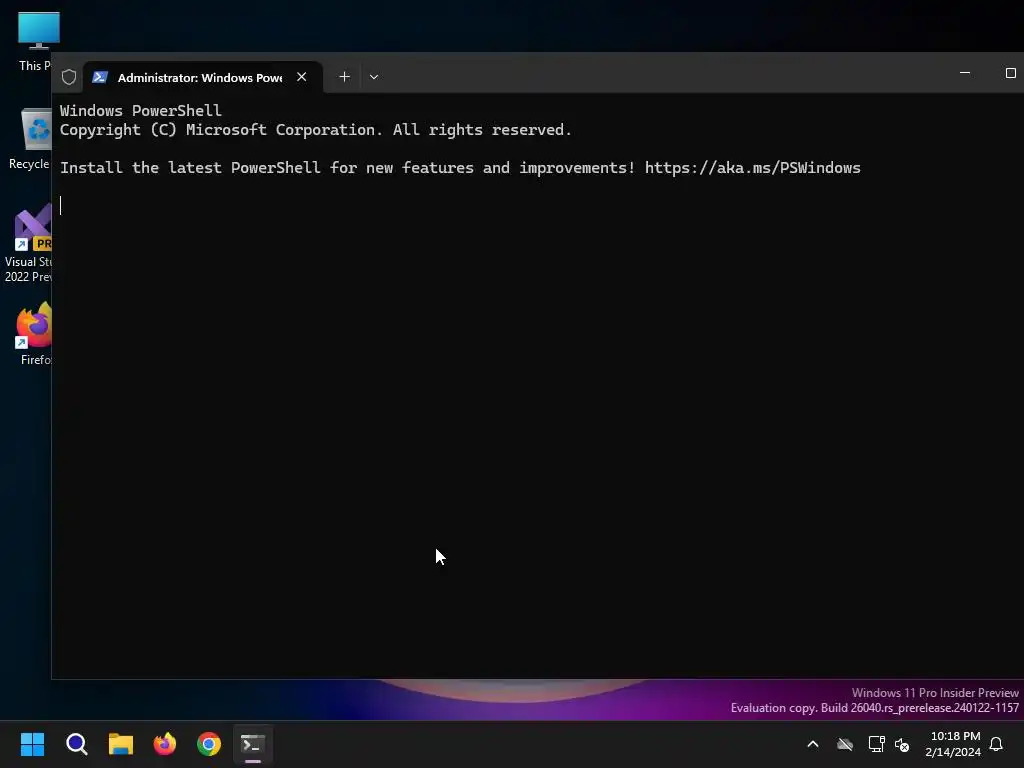Screen dimensions: 1024x768
Task: Click the muted volume tray icon
Action: click(902, 744)
